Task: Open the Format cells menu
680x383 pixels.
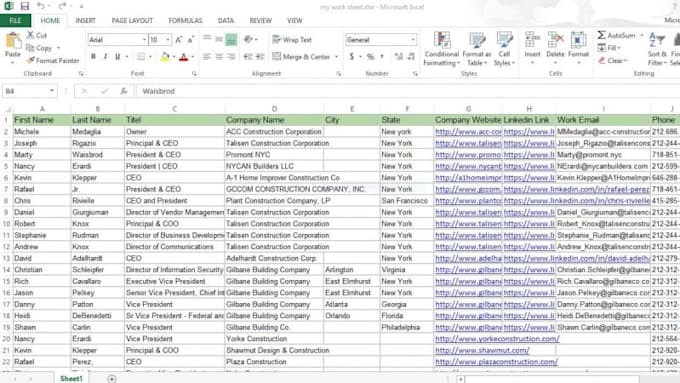Action: [579, 48]
